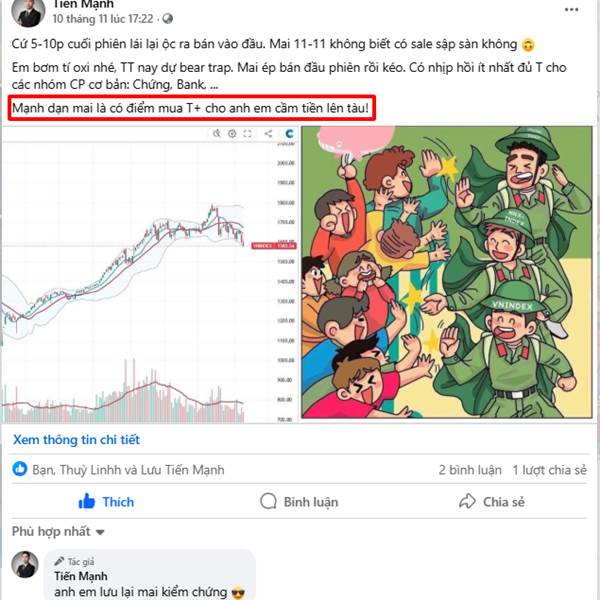Image resolution: width=600 pixels, height=600 pixels.
Task: Click the blue reaction like icon
Action: [20, 469]
